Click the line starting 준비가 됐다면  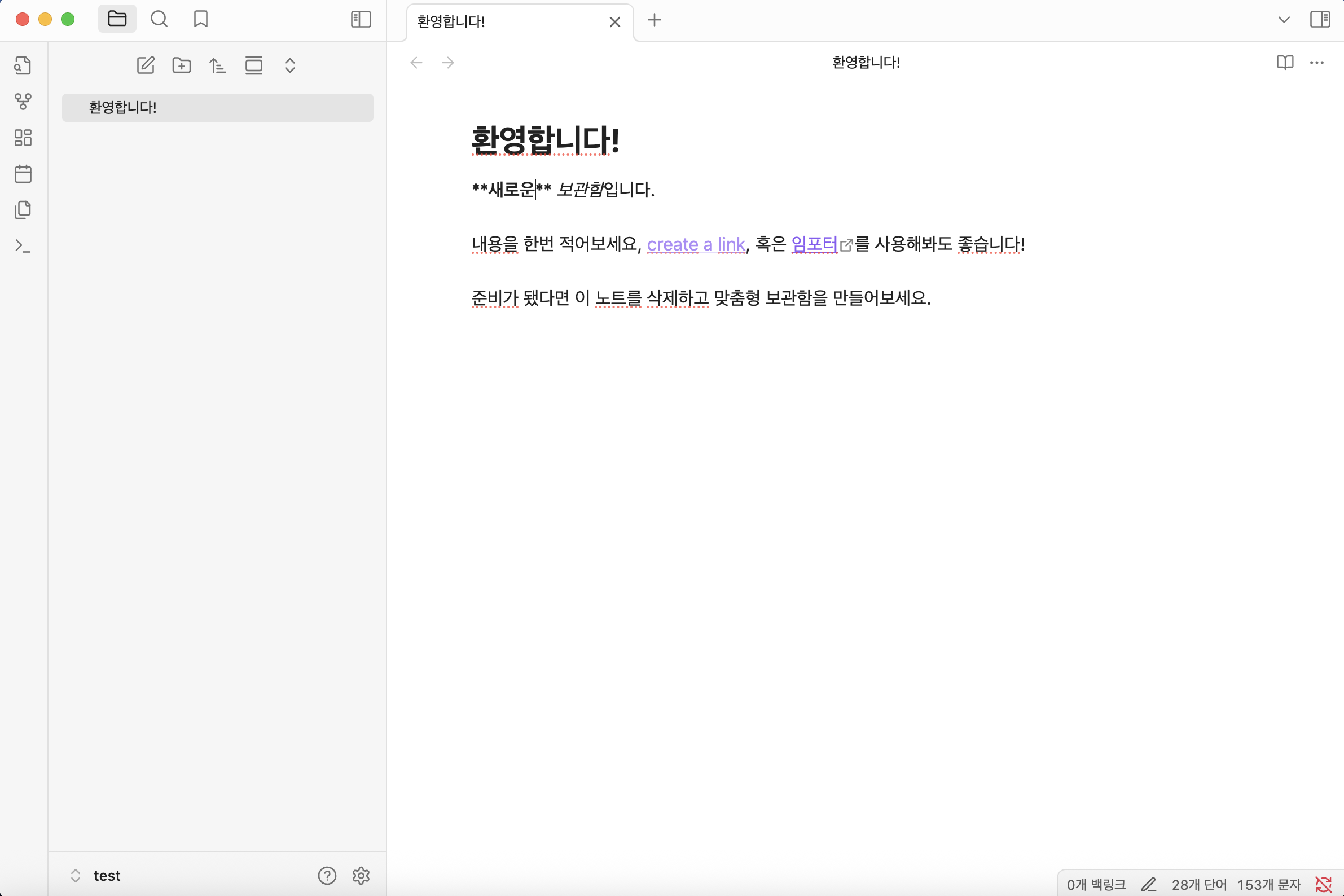pyautogui.click(x=701, y=298)
